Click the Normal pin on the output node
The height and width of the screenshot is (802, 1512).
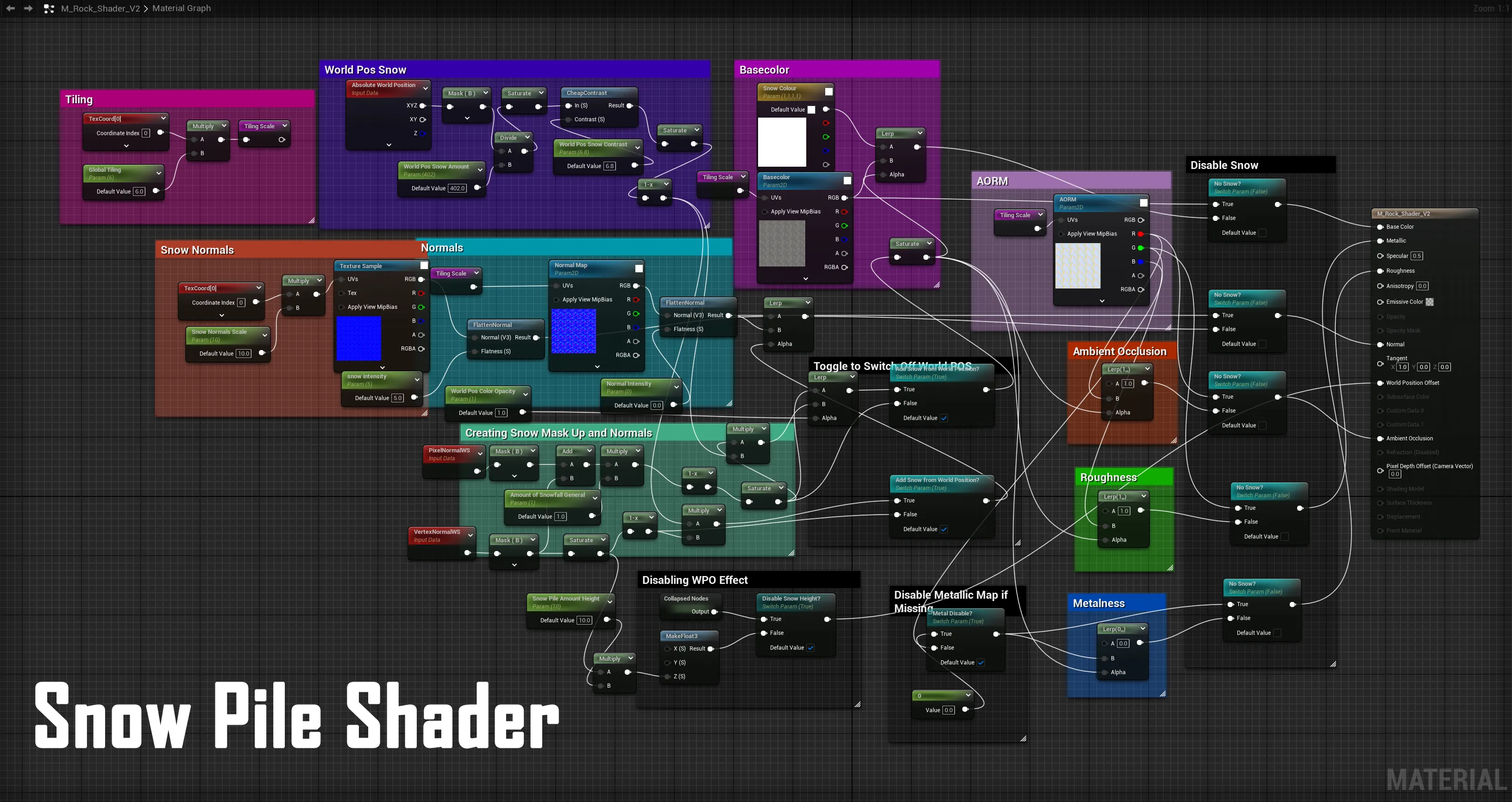click(1380, 345)
